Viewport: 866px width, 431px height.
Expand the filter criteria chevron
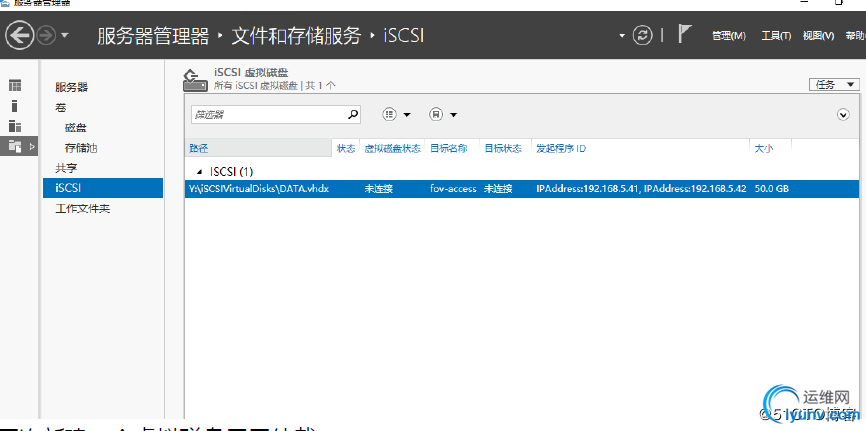click(843, 115)
